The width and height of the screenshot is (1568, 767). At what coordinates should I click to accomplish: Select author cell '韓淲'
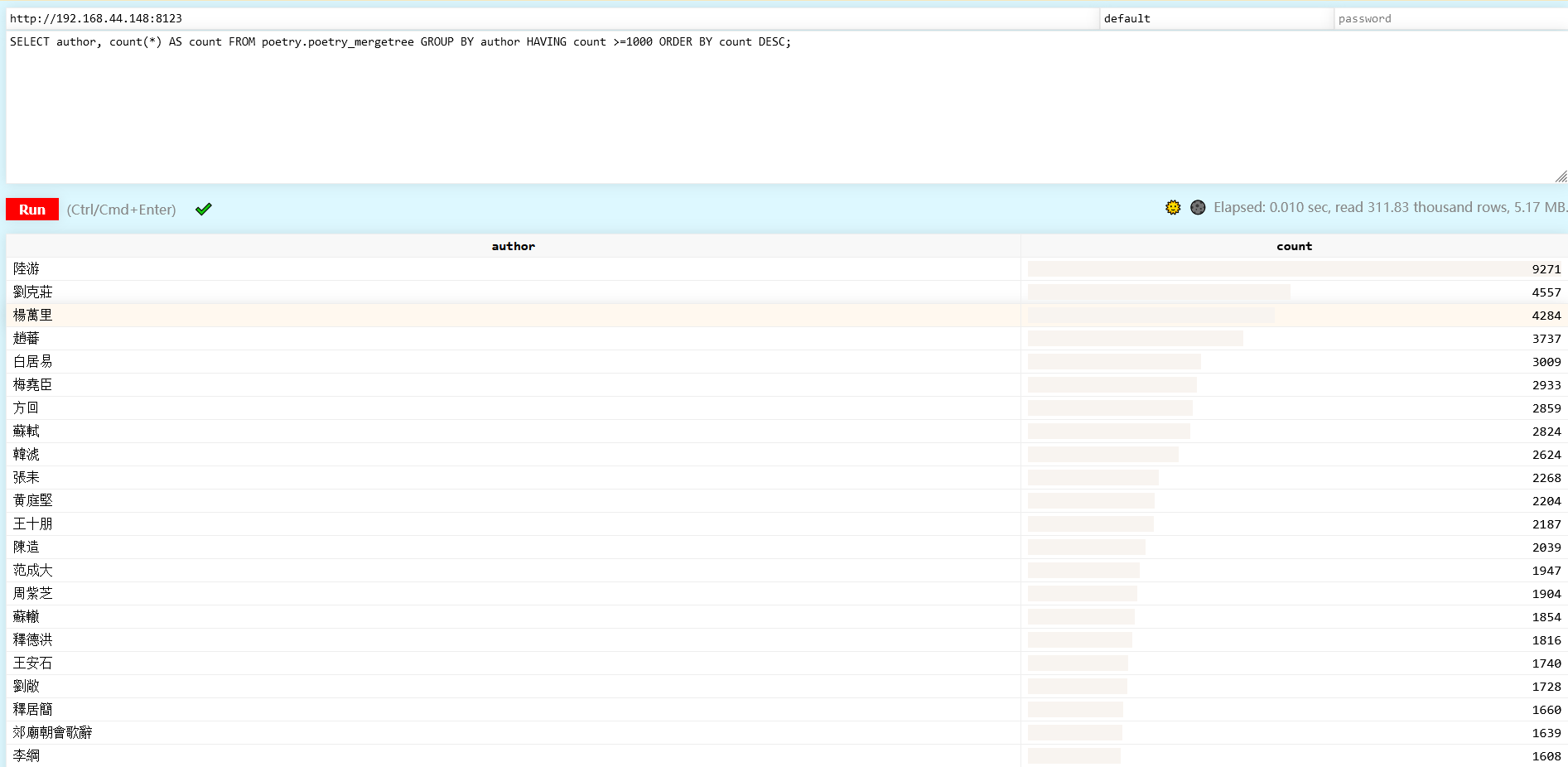[x=514, y=455]
